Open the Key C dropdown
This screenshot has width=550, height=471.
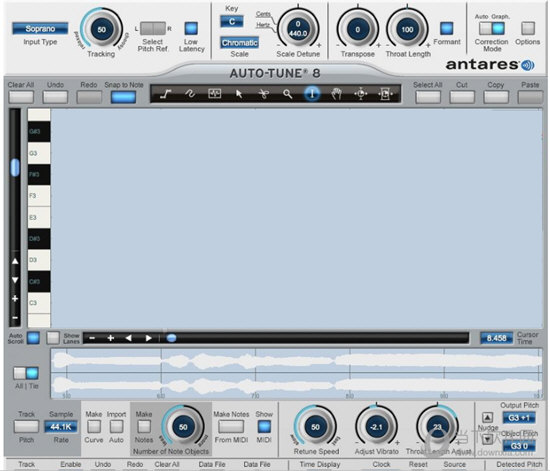pyautogui.click(x=232, y=22)
